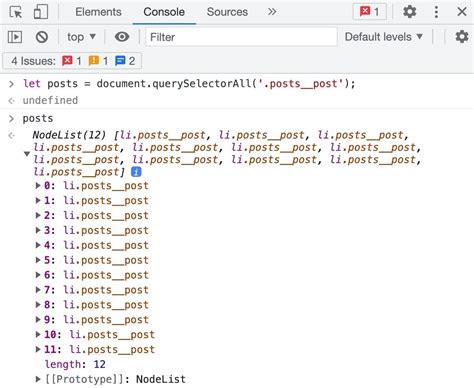Open the Default levels dropdown
The image size is (474, 388).
384,37
